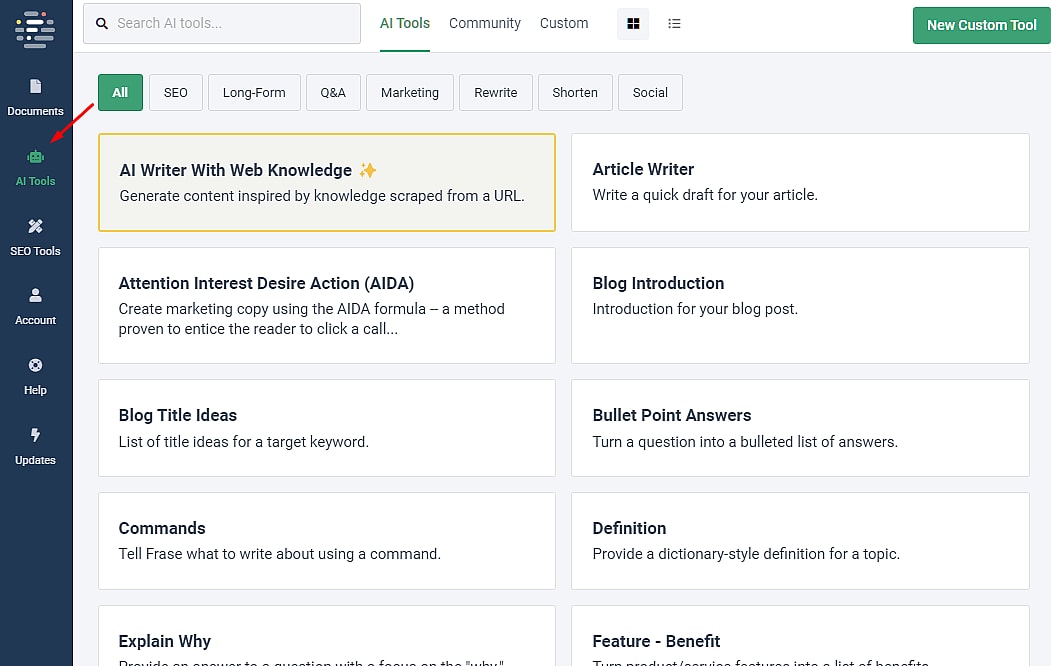Open the Article Writer tool card

[x=800, y=182]
